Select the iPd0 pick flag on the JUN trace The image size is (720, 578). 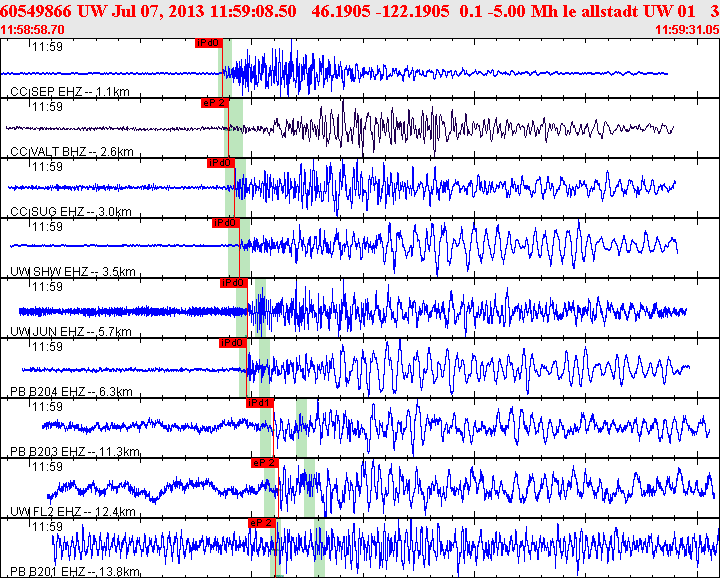pyautogui.click(x=234, y=283)
